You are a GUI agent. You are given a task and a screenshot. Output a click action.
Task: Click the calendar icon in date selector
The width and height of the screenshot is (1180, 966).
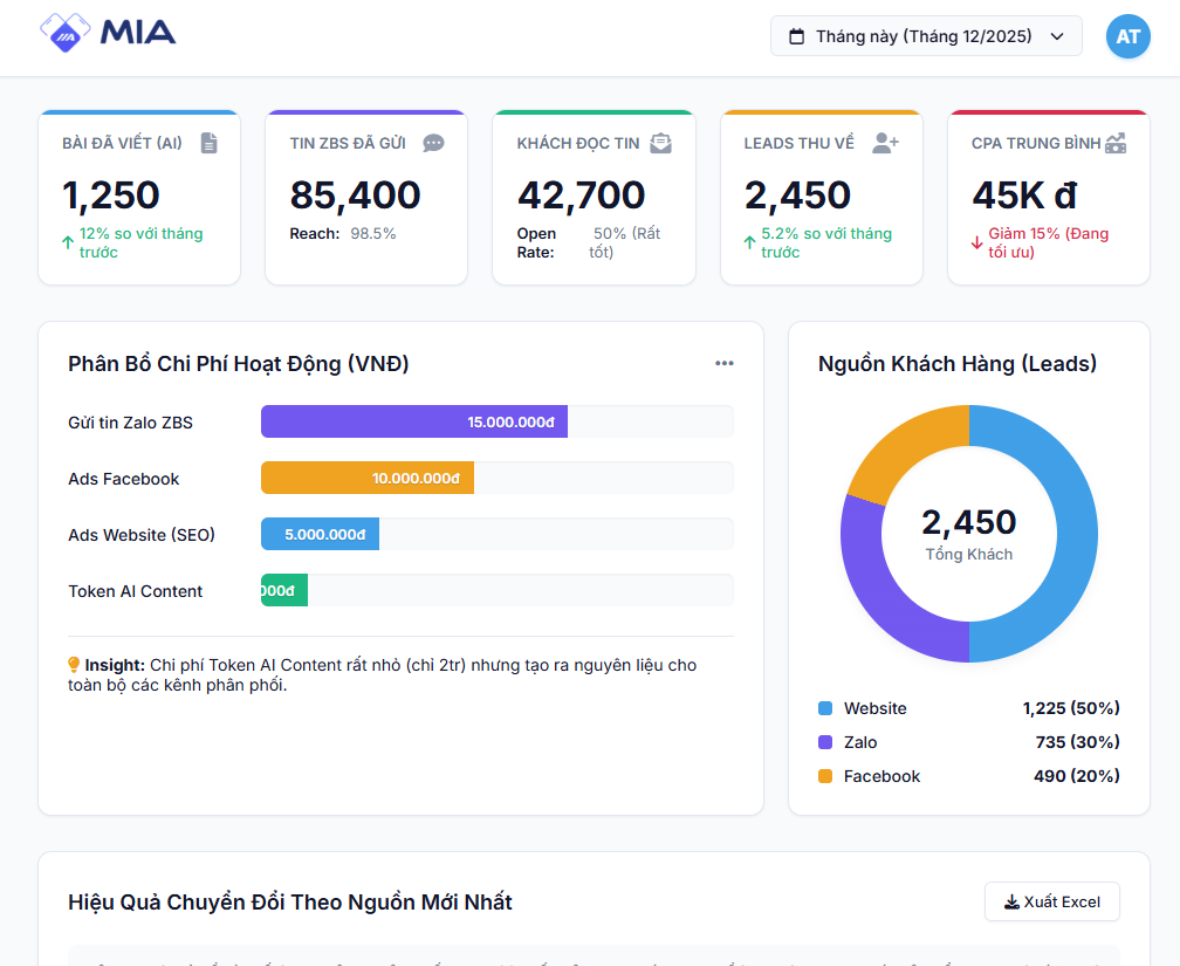pos(796,36)
